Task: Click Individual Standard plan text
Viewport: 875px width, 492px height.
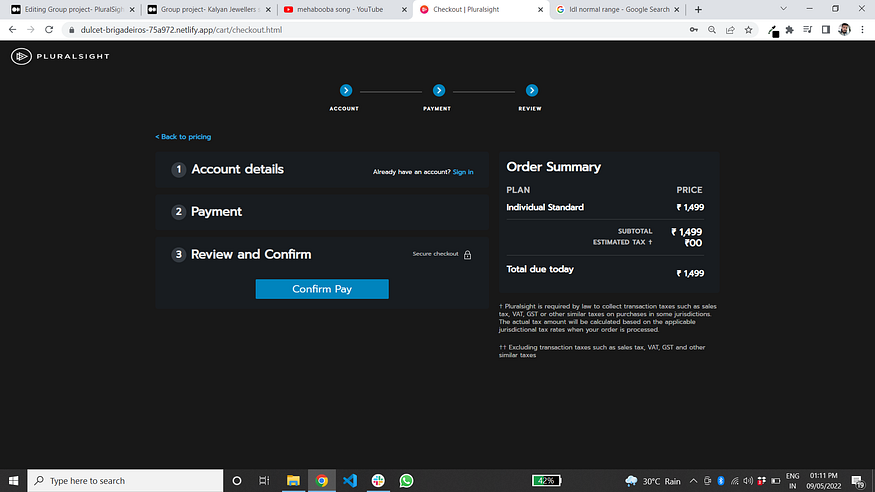Action: pyautogui.click(x=545, y=208)
